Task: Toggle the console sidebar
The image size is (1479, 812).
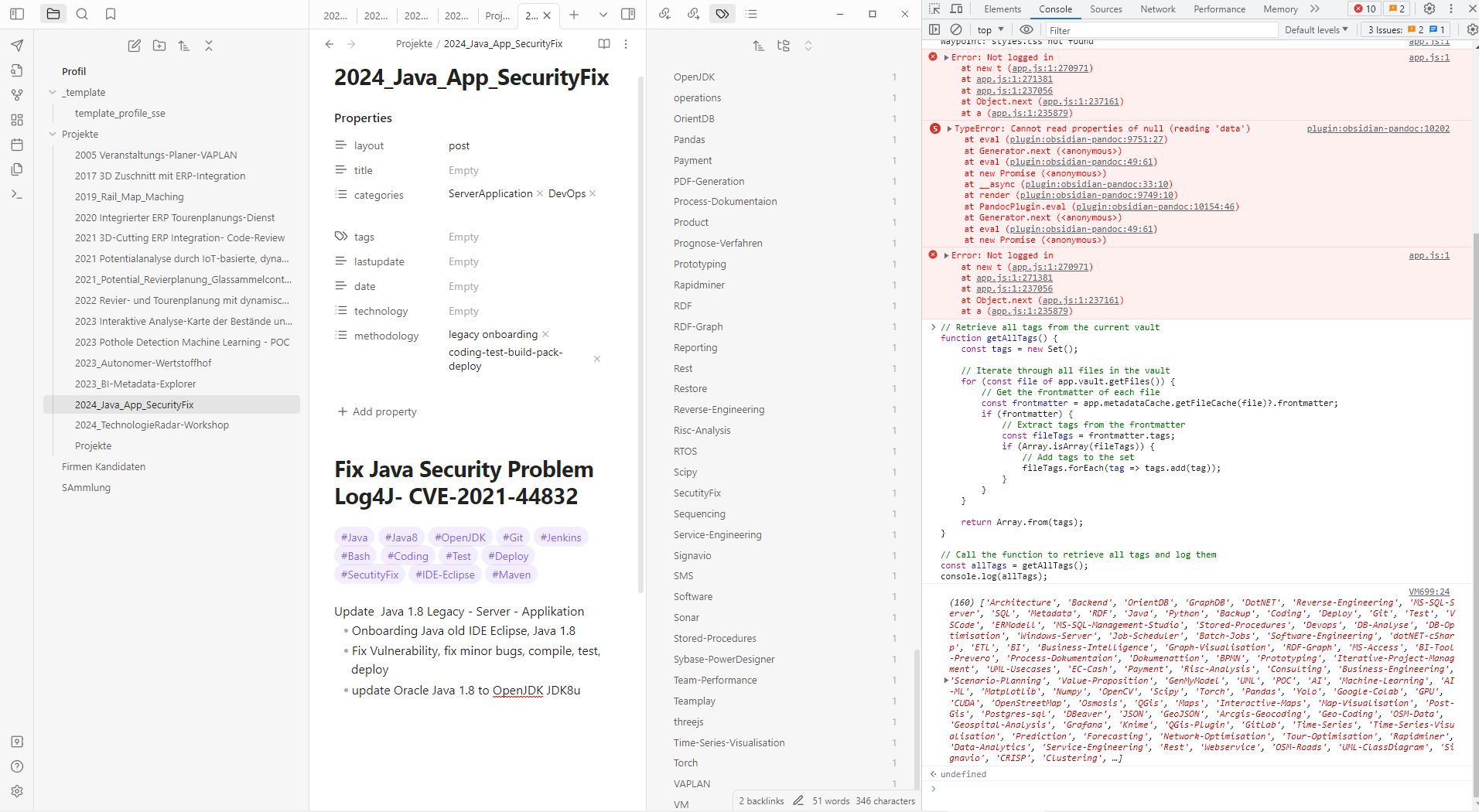Action: [x=934, y=29]
